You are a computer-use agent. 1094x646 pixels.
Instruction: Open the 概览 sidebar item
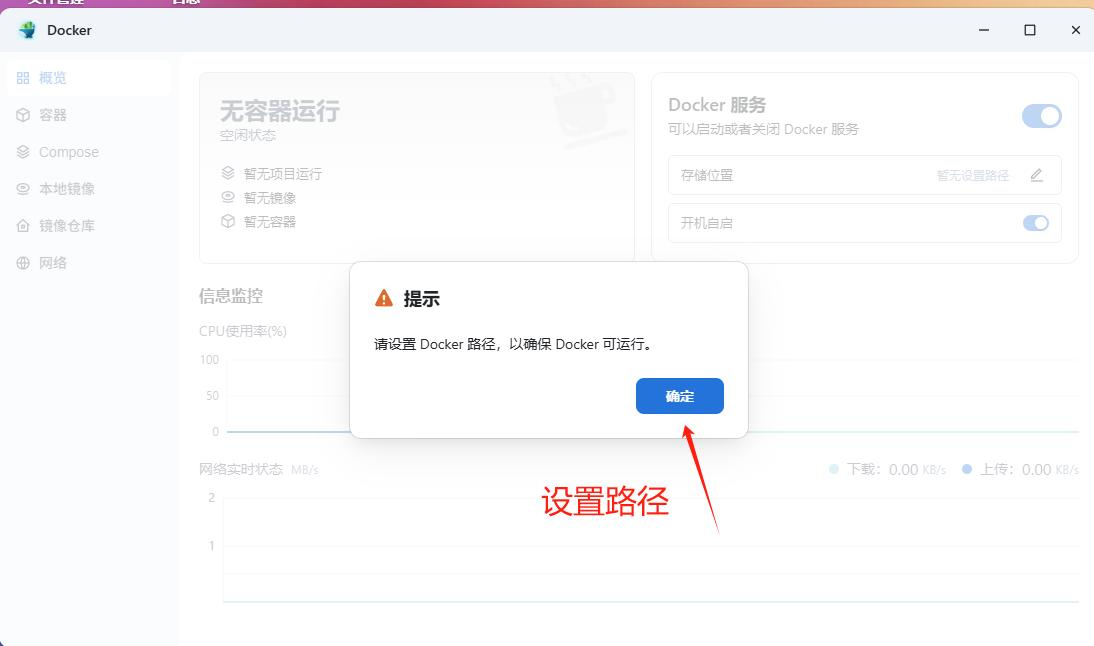[x=89, y=78]
